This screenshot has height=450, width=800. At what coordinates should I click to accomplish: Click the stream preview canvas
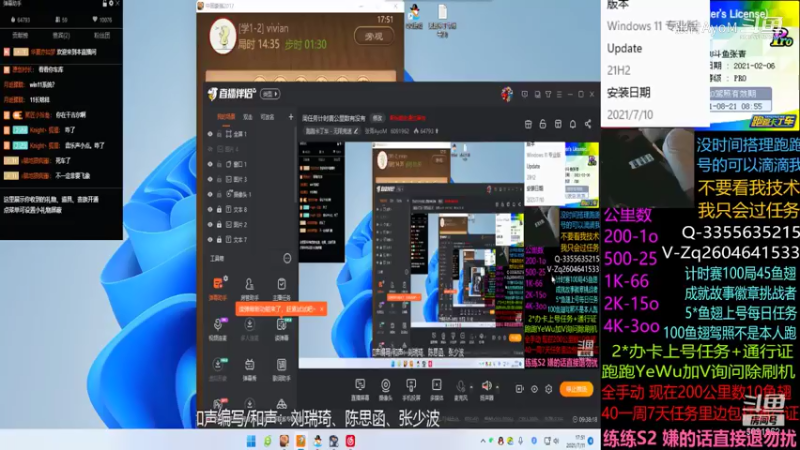[x=448, y=255]
